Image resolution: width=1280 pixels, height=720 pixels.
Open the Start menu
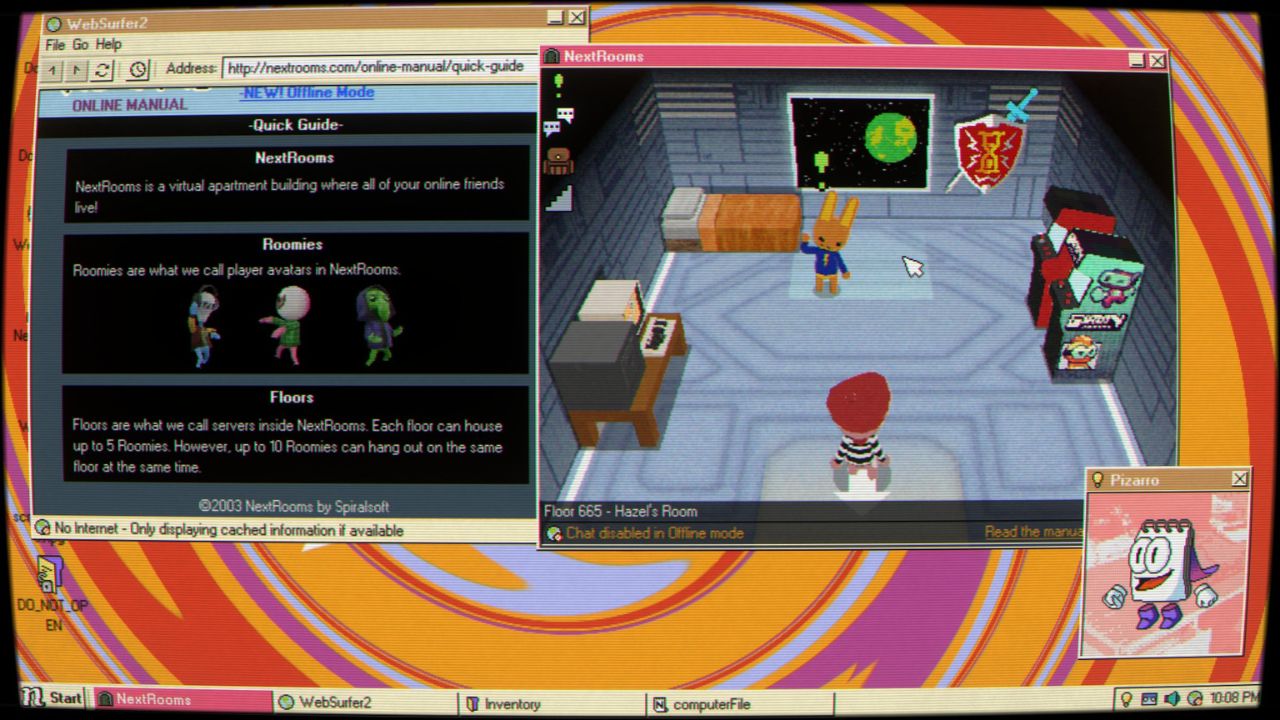tap(53, 698)
